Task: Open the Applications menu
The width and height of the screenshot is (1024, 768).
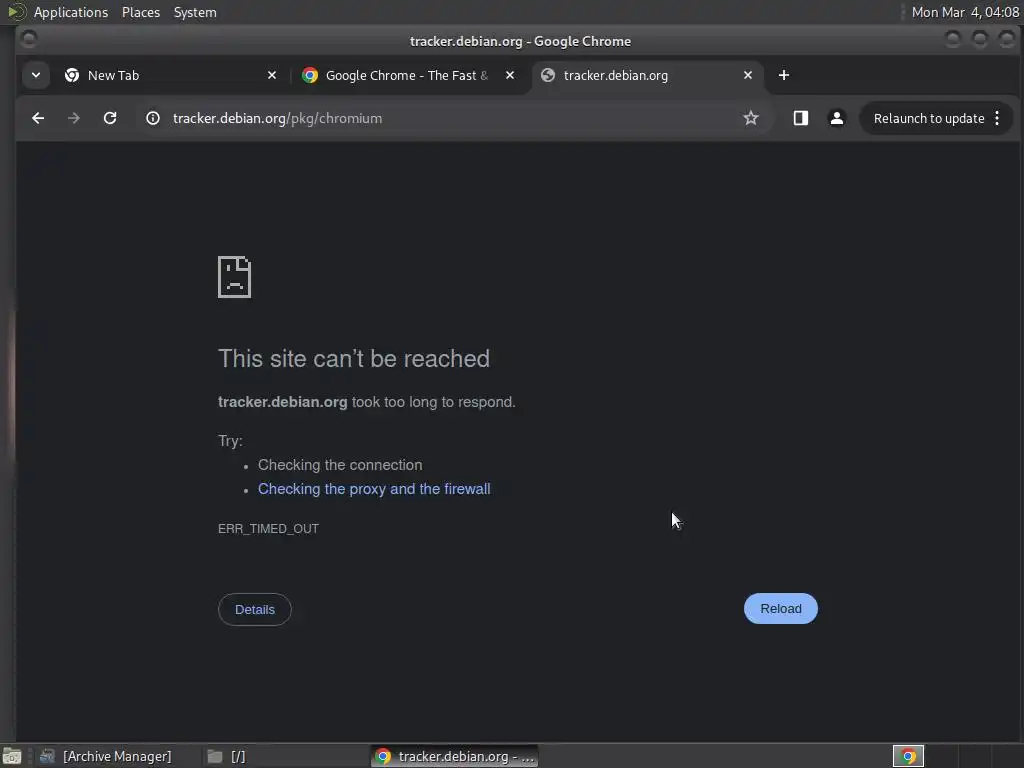Action: [71, 12]
